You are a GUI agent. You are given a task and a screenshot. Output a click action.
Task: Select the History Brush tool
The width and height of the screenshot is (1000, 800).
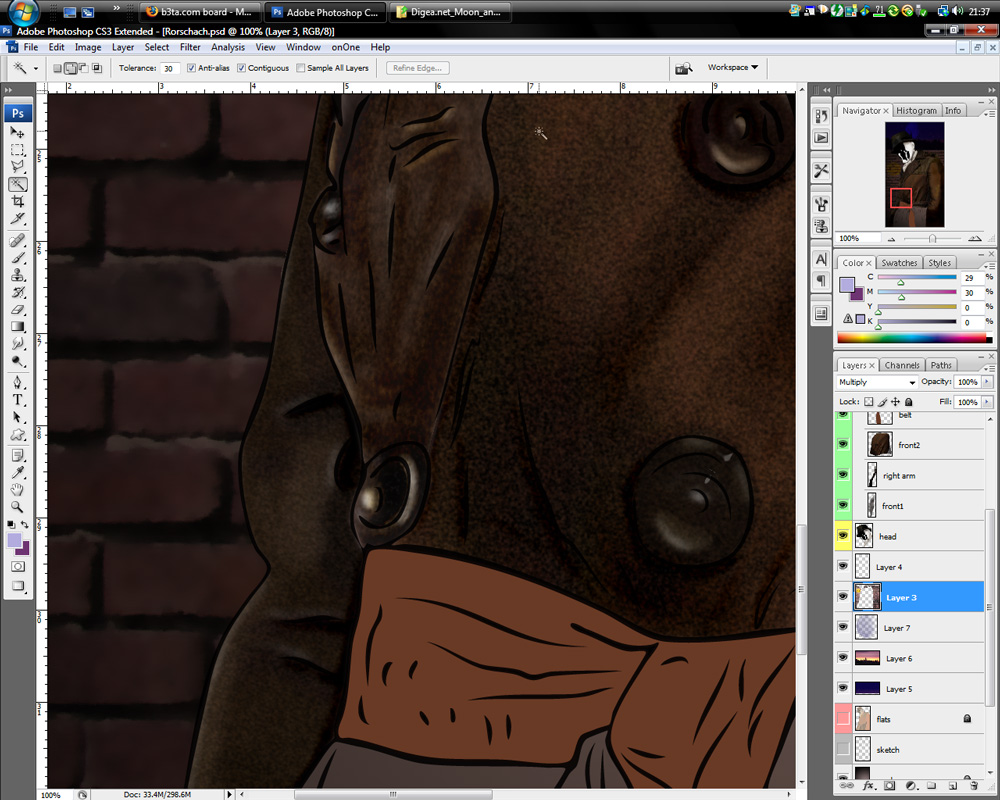coord(17,292)
